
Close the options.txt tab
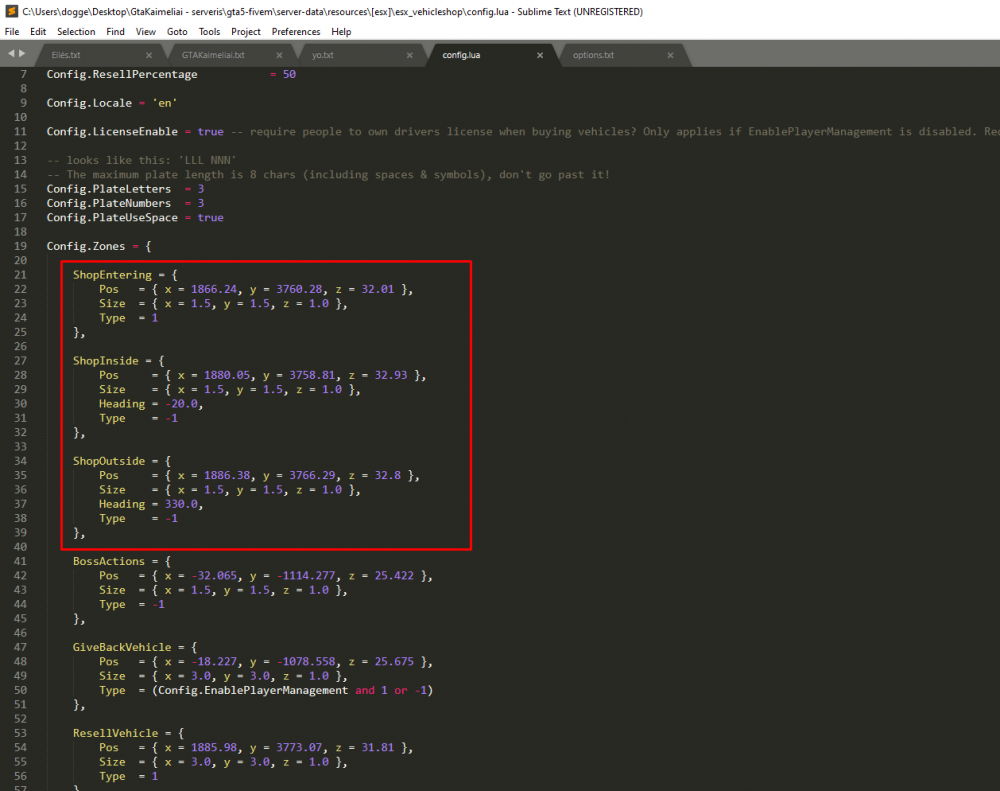pos(670,55)
